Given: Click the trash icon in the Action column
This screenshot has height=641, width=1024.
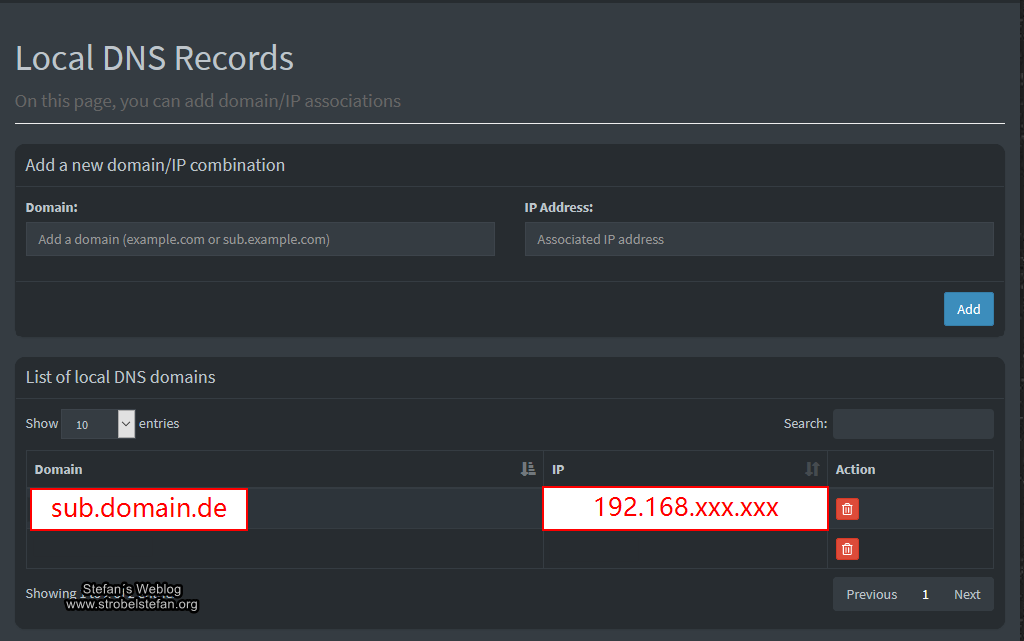Looking at the screenshot, I should (847, 509).
